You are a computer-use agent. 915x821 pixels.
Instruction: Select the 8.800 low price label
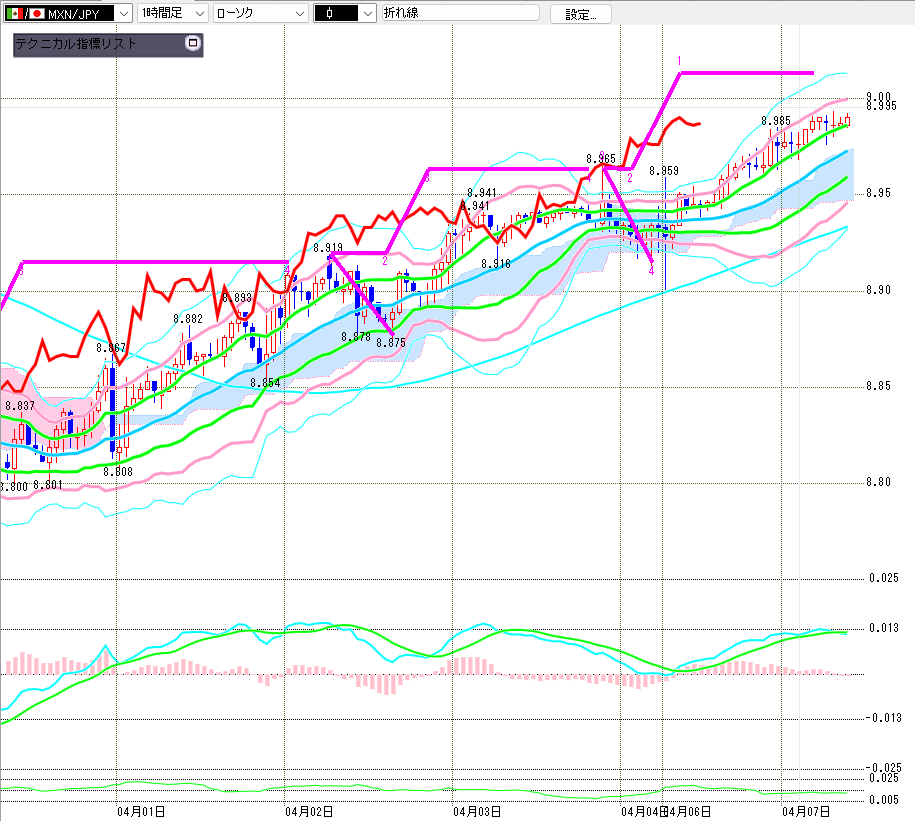tap(14, 486)
